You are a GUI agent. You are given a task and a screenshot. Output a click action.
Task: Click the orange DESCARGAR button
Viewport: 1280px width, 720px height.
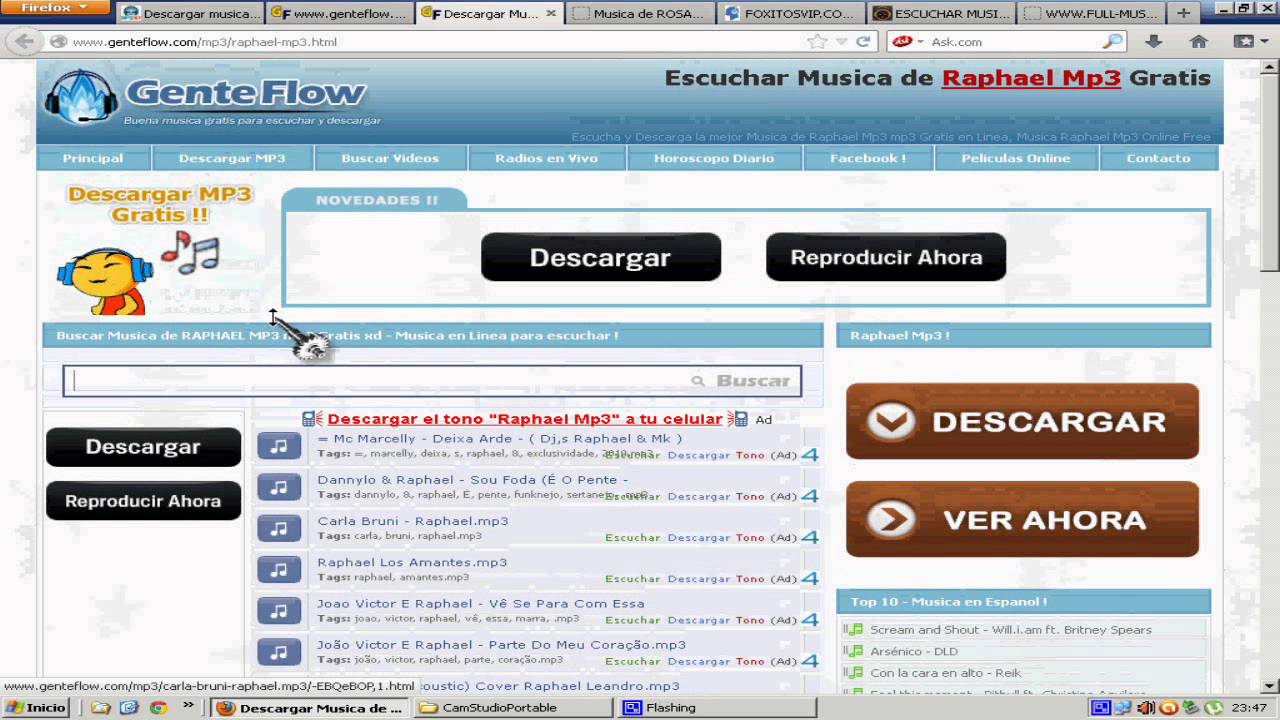click(1022, 421)
